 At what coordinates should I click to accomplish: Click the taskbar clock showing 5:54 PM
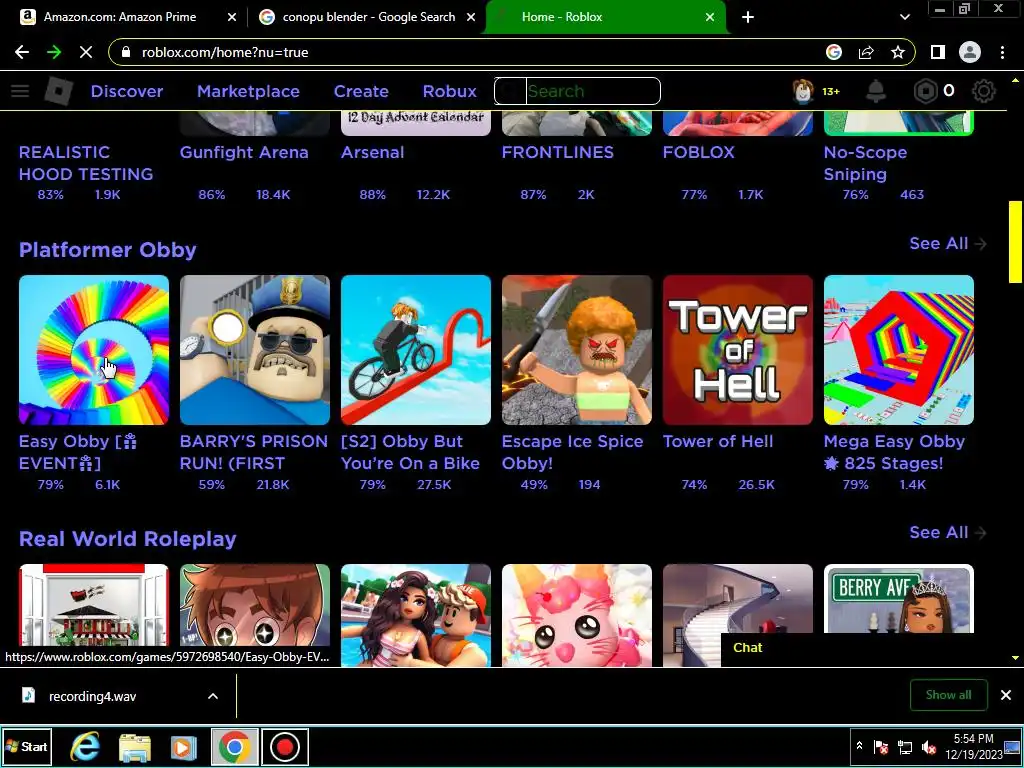pyautogui.click(x=973, y=746)
